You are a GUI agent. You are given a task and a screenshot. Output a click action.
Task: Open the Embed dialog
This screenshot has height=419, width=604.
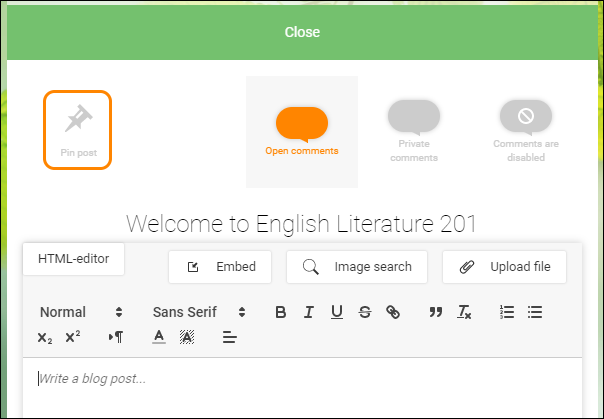tap(220, 267)
